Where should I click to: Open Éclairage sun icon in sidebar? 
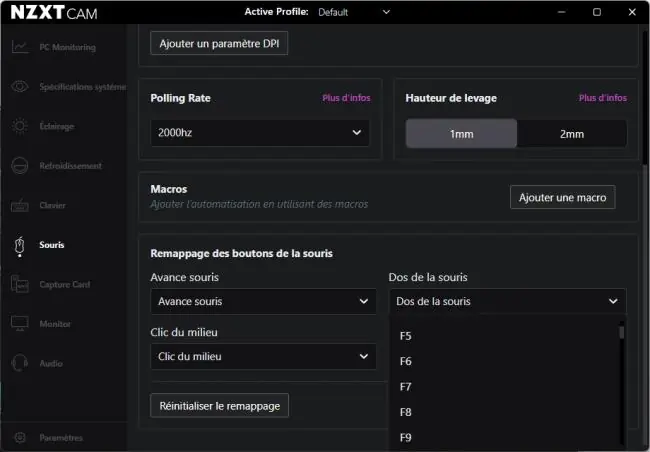(x=19, y=126)
